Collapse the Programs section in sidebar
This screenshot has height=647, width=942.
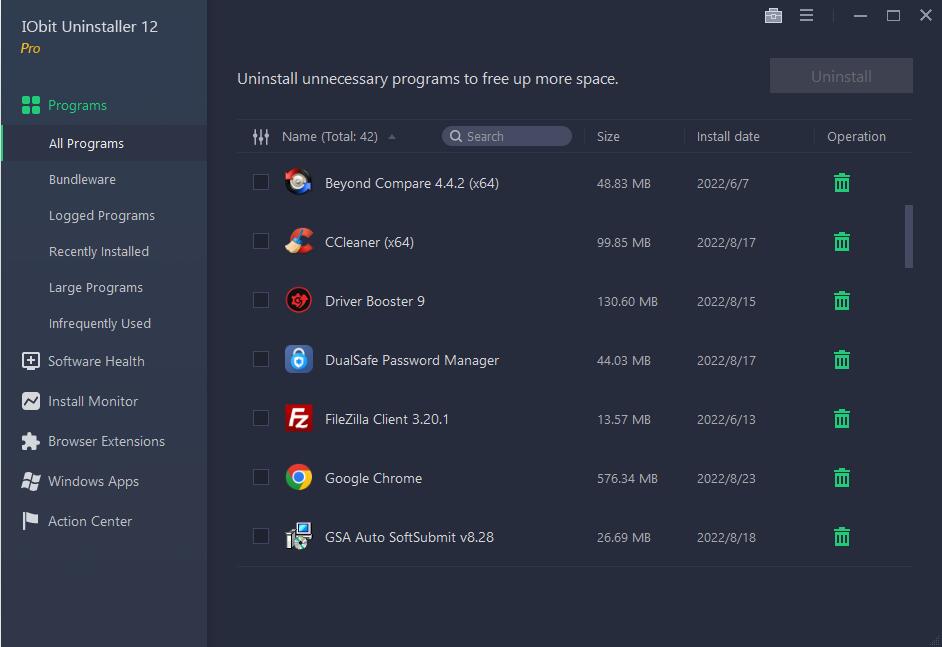point(77,105)
